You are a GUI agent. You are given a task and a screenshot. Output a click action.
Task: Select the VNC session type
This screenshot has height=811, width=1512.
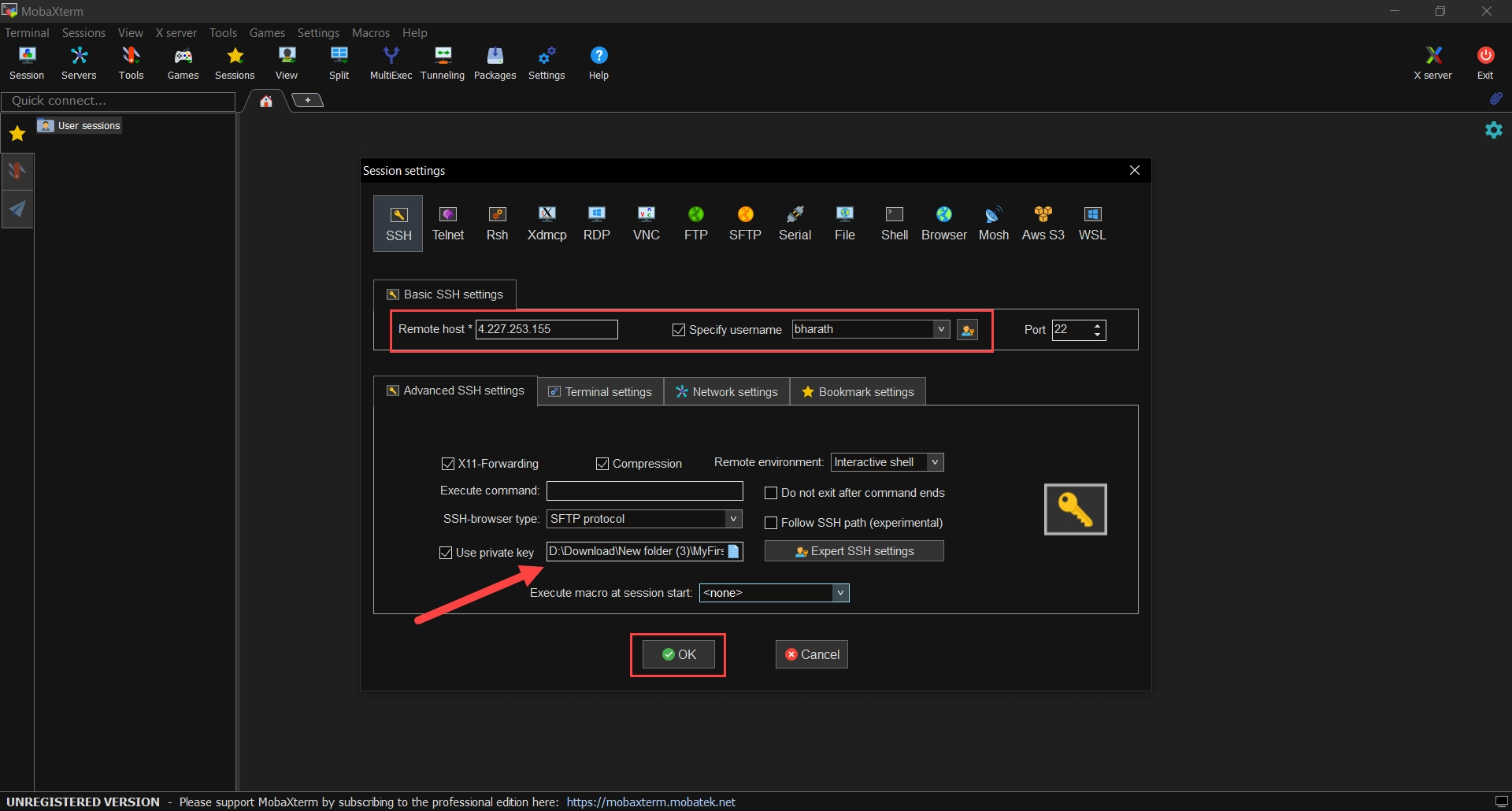(x=647, y=224)
